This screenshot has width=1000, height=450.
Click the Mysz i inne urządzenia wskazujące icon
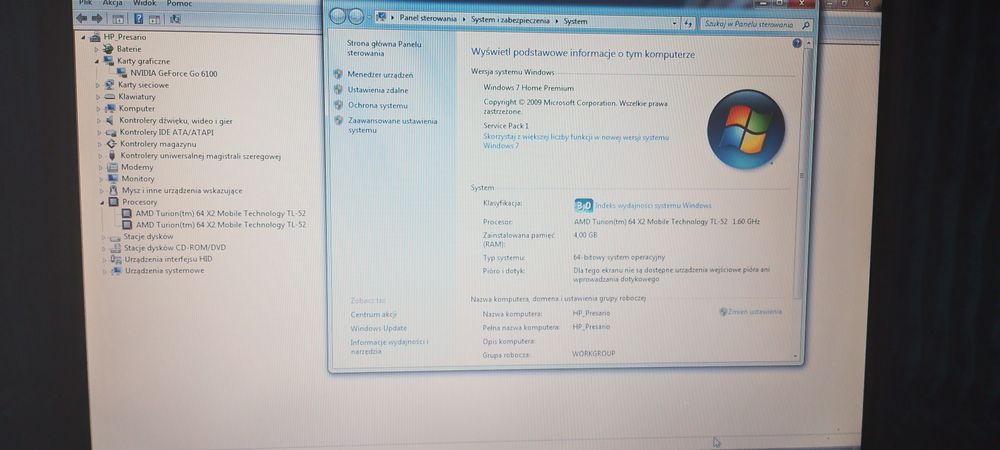[x=114, y=191]
